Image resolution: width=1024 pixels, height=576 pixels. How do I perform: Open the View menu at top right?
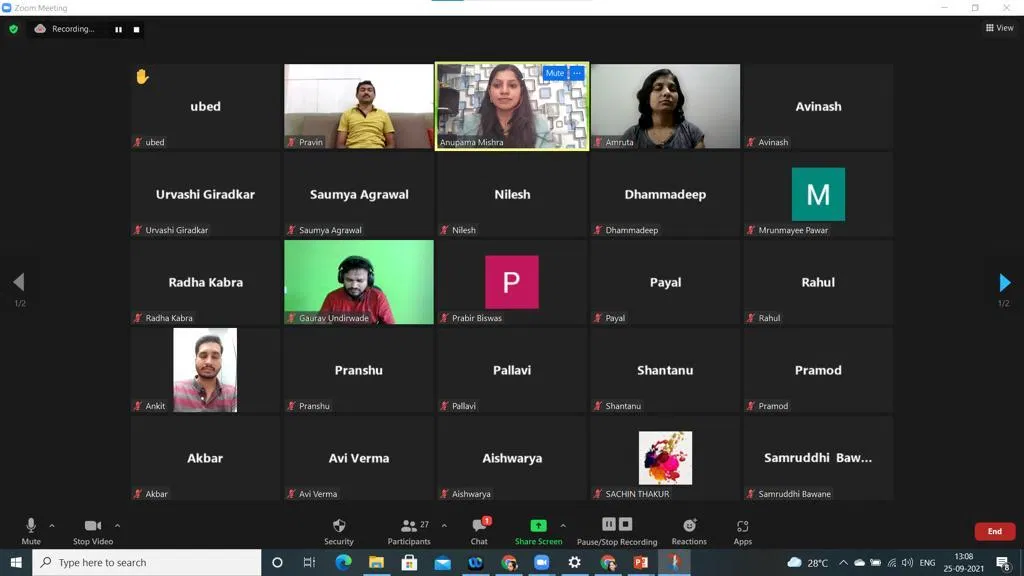coord(999,28)
